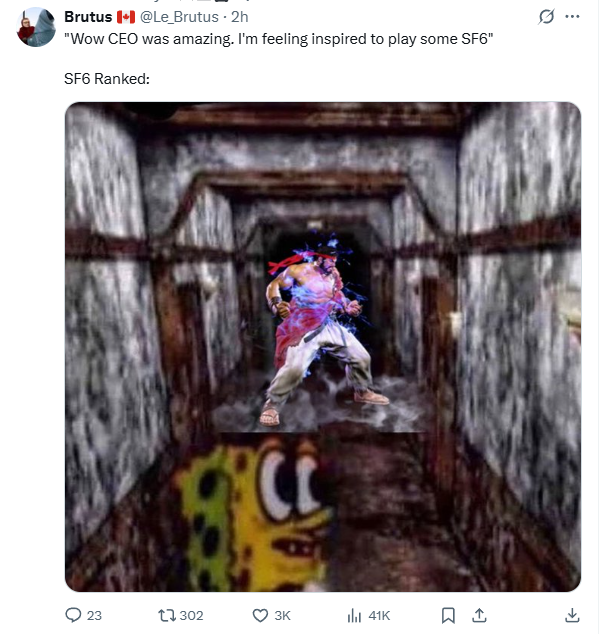Click the Brutus display name
Screen dimensions: 607x634
tap(88, 17)
